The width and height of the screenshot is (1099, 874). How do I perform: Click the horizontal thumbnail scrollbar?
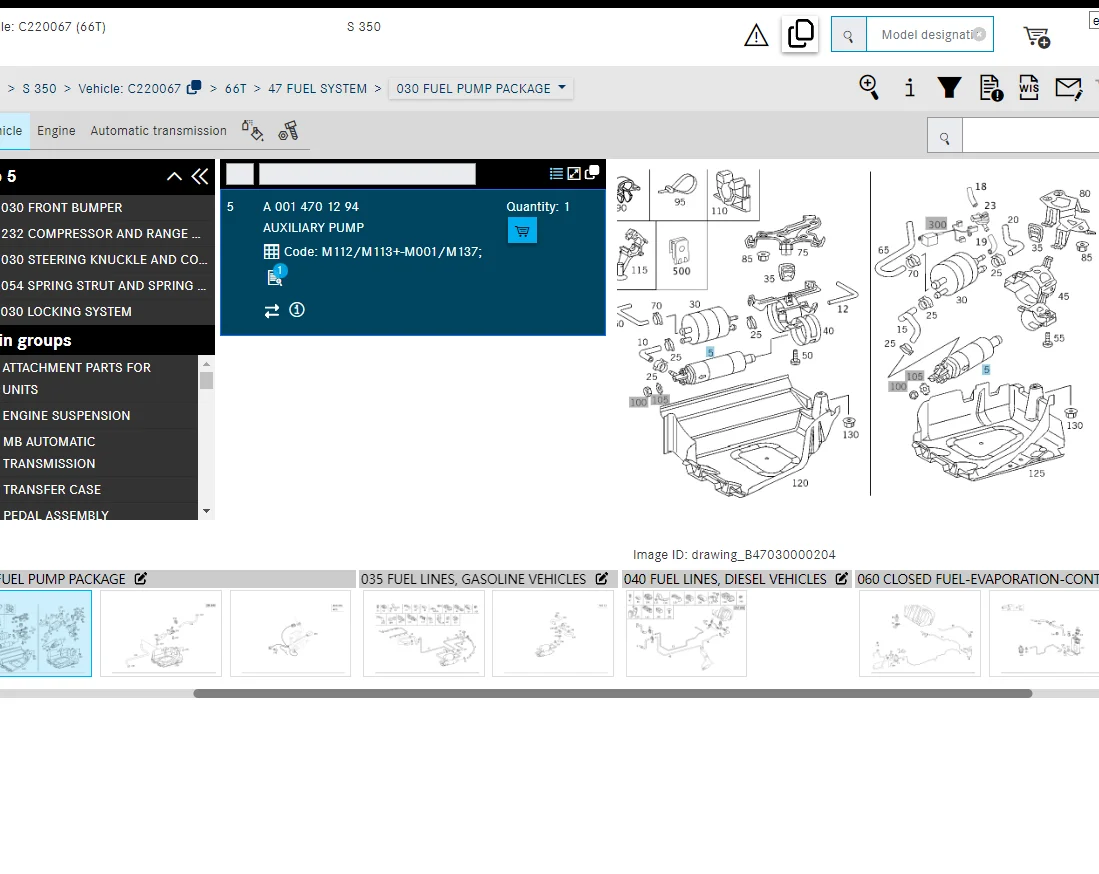pos(613,693)
